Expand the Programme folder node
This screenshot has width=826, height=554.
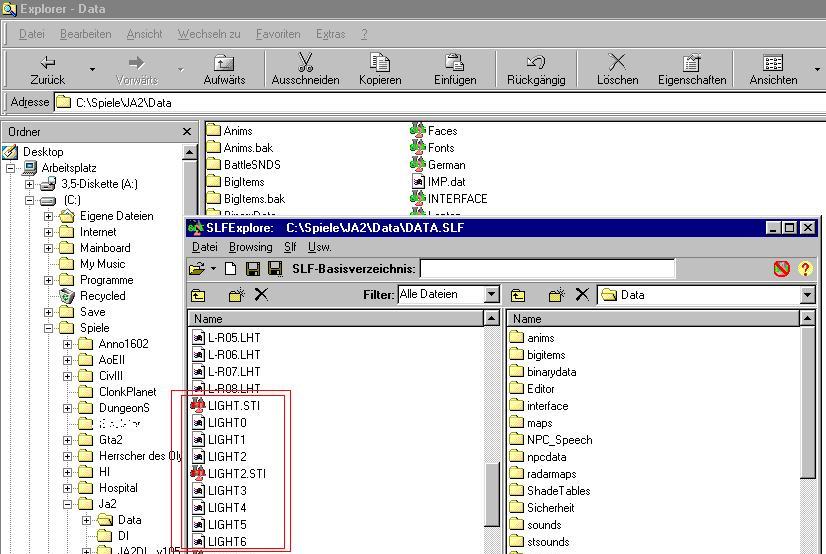[48, 280]
